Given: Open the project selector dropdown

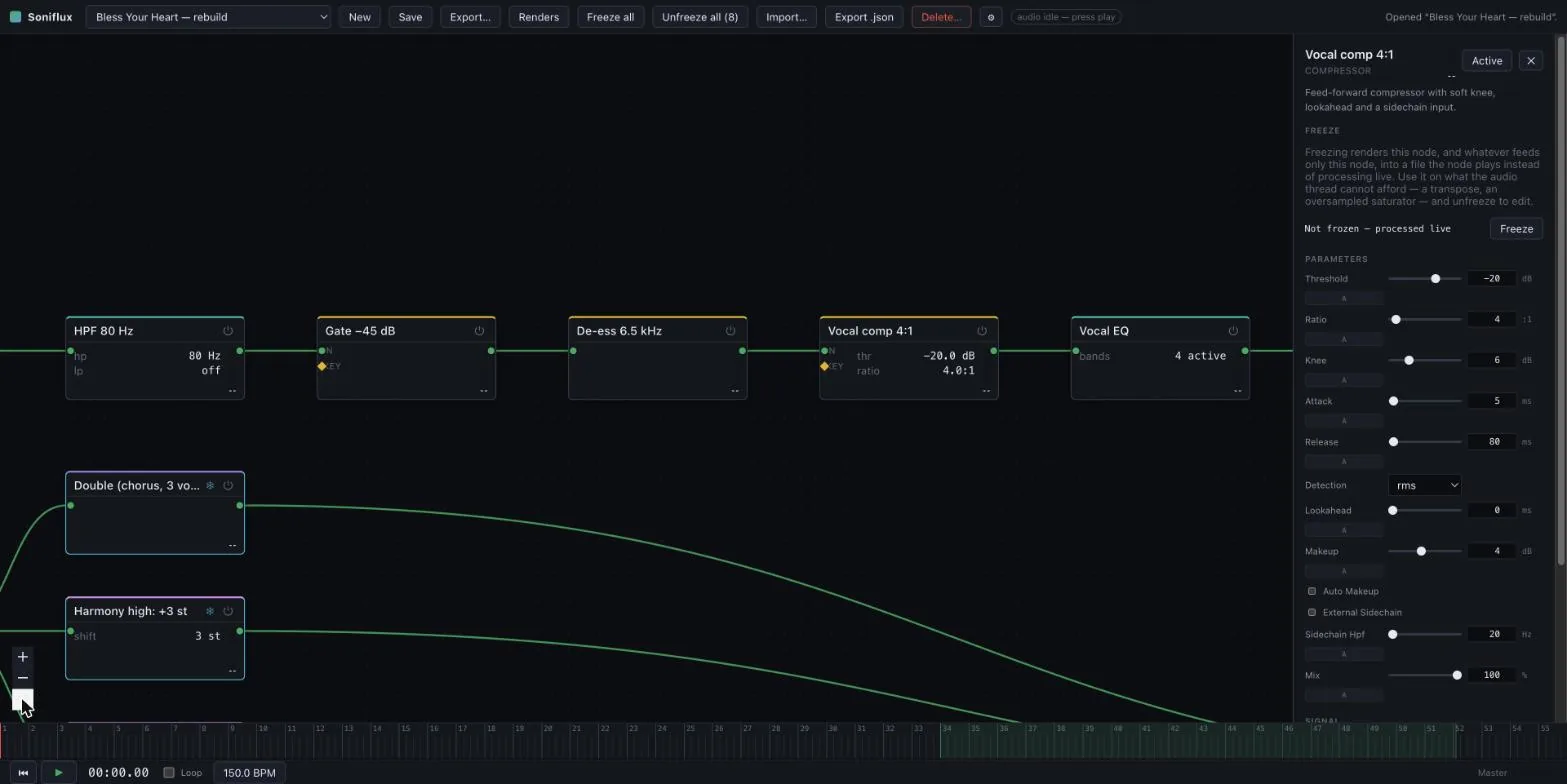Looking at the screenshot, I should point(208,17).
